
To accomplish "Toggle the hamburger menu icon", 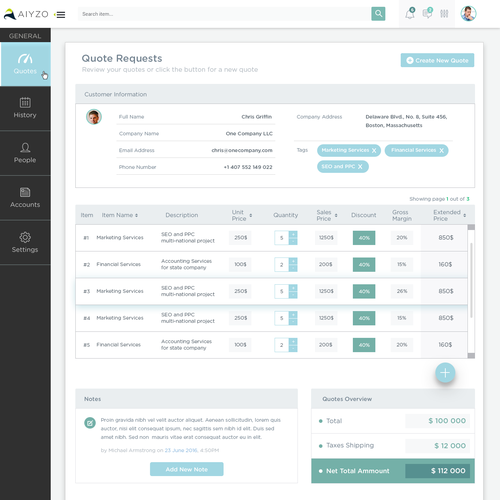I will click(60, 15).
